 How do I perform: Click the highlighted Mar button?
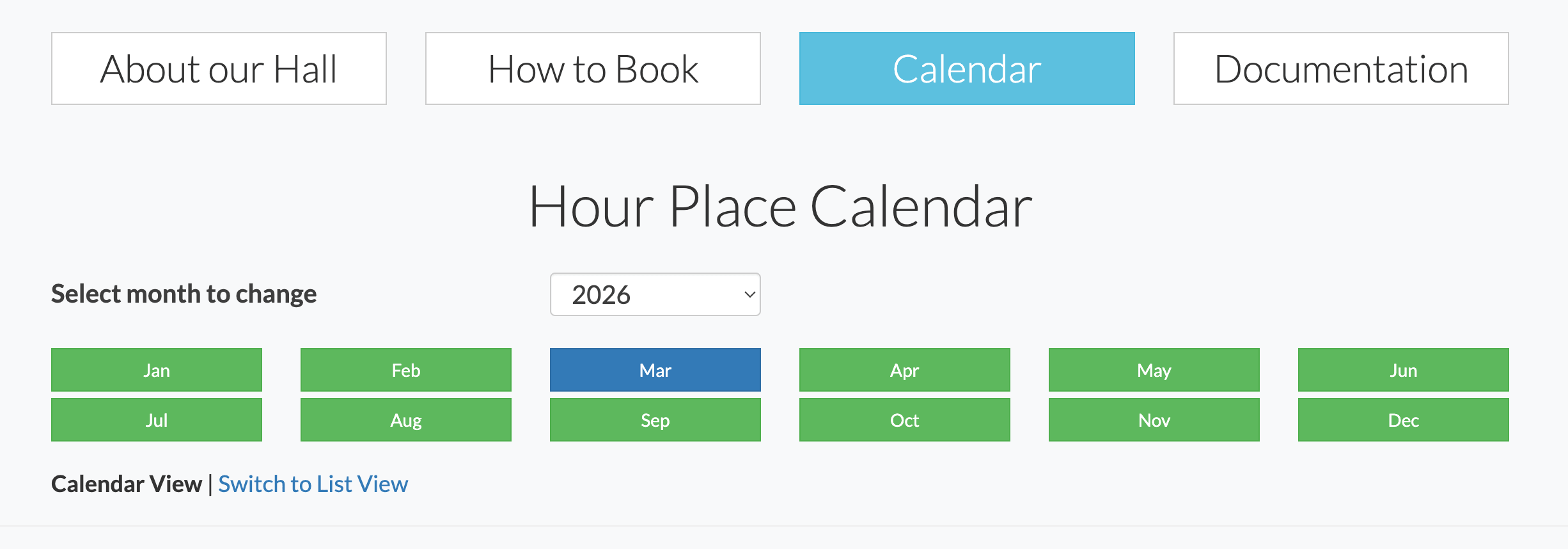coord(655,370)
